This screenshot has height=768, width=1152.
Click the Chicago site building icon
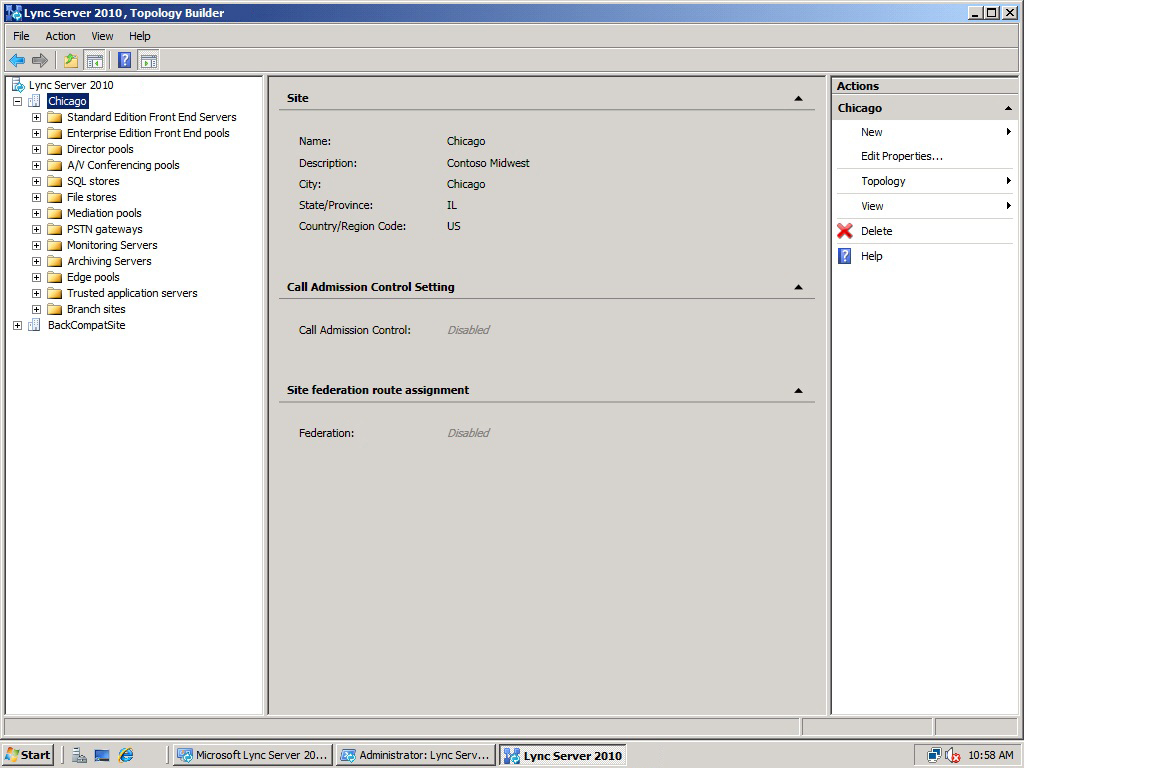point(35,101)
